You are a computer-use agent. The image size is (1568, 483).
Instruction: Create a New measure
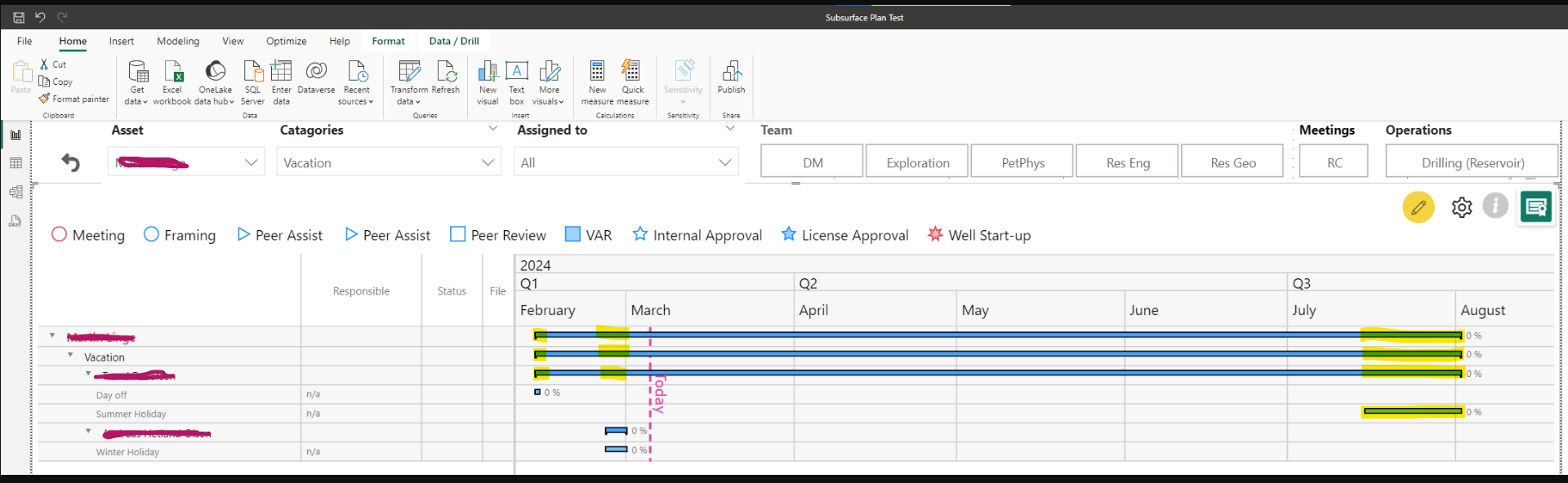pos(597,82)
